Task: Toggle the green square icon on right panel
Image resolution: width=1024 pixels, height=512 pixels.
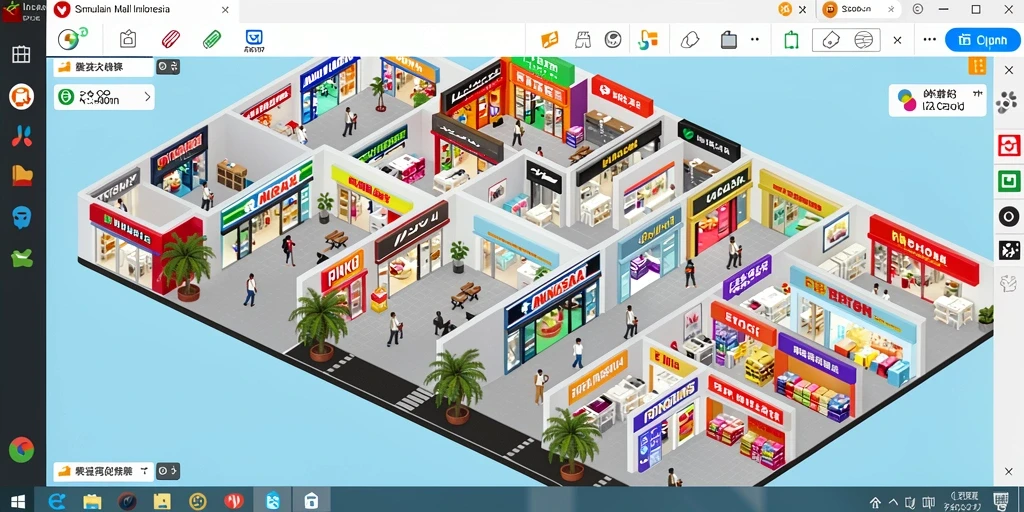Action: (x=1009, y=180)
